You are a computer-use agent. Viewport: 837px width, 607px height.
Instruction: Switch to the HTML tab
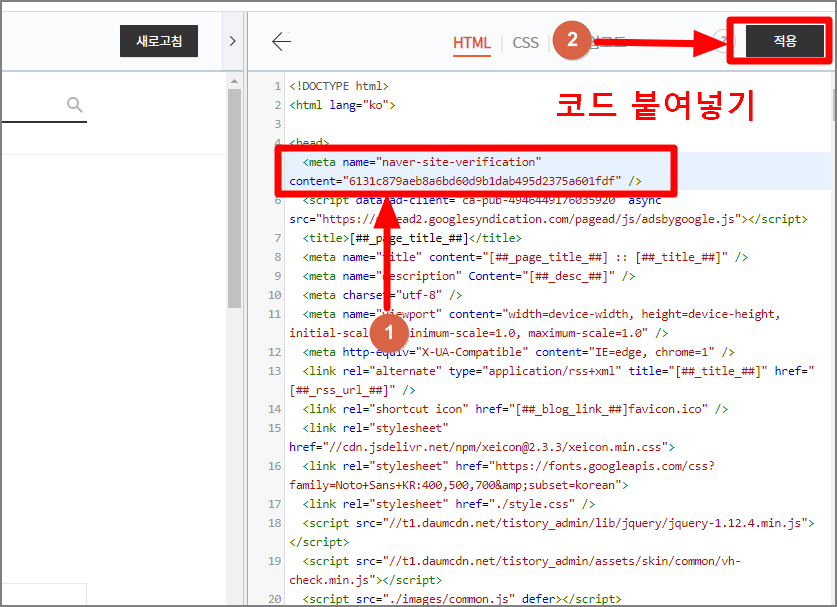coord(471,43)
